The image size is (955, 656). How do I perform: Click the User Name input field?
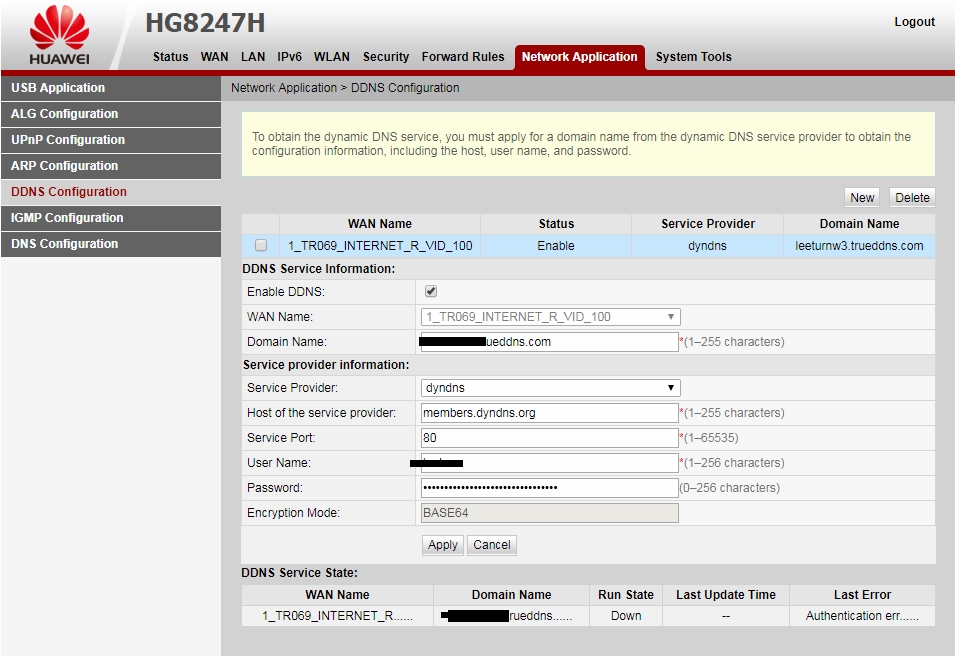click(x=549, y=463)
